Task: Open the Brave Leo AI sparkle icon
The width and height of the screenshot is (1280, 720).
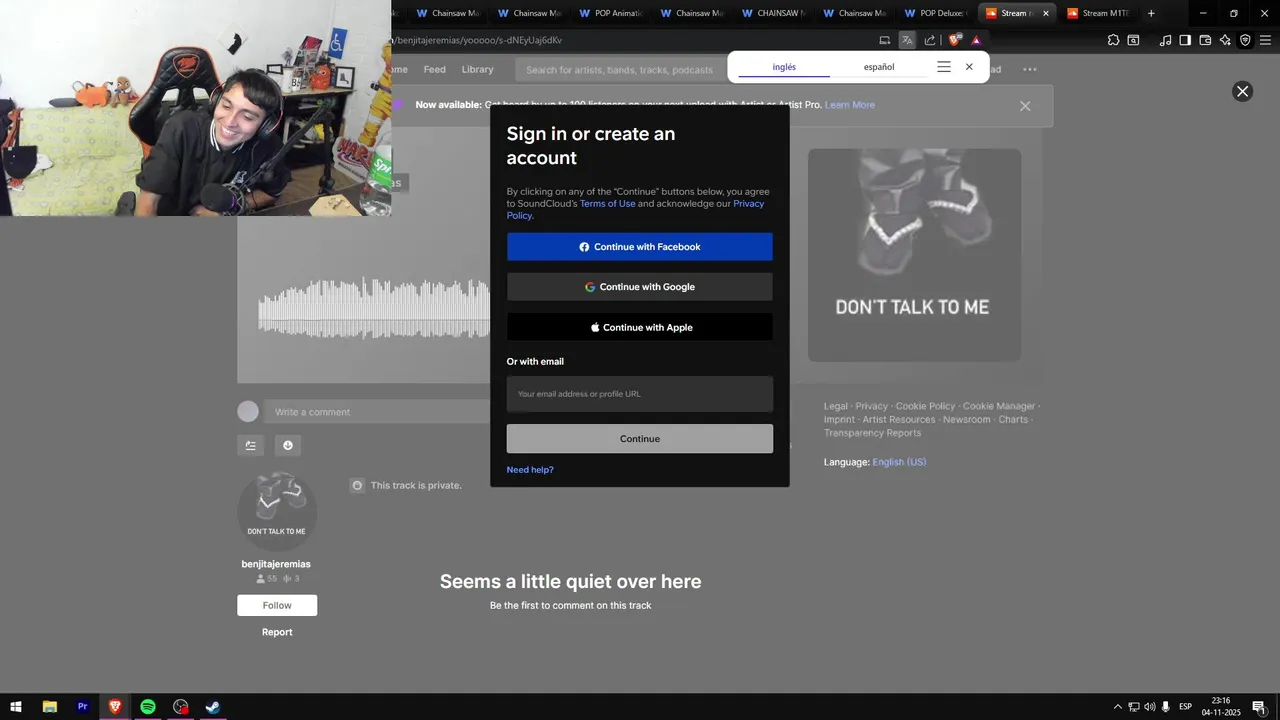Action: [x=1225, y=40]
